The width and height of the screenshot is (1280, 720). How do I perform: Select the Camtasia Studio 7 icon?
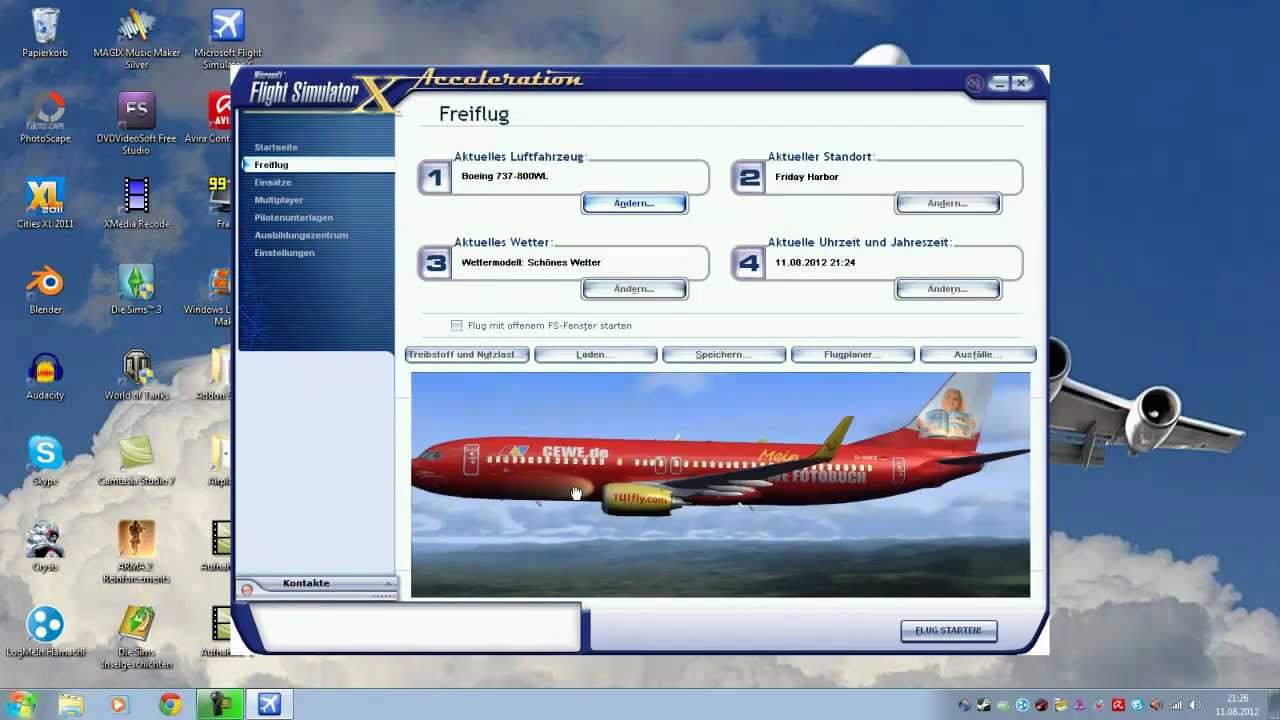coord(137,460)
